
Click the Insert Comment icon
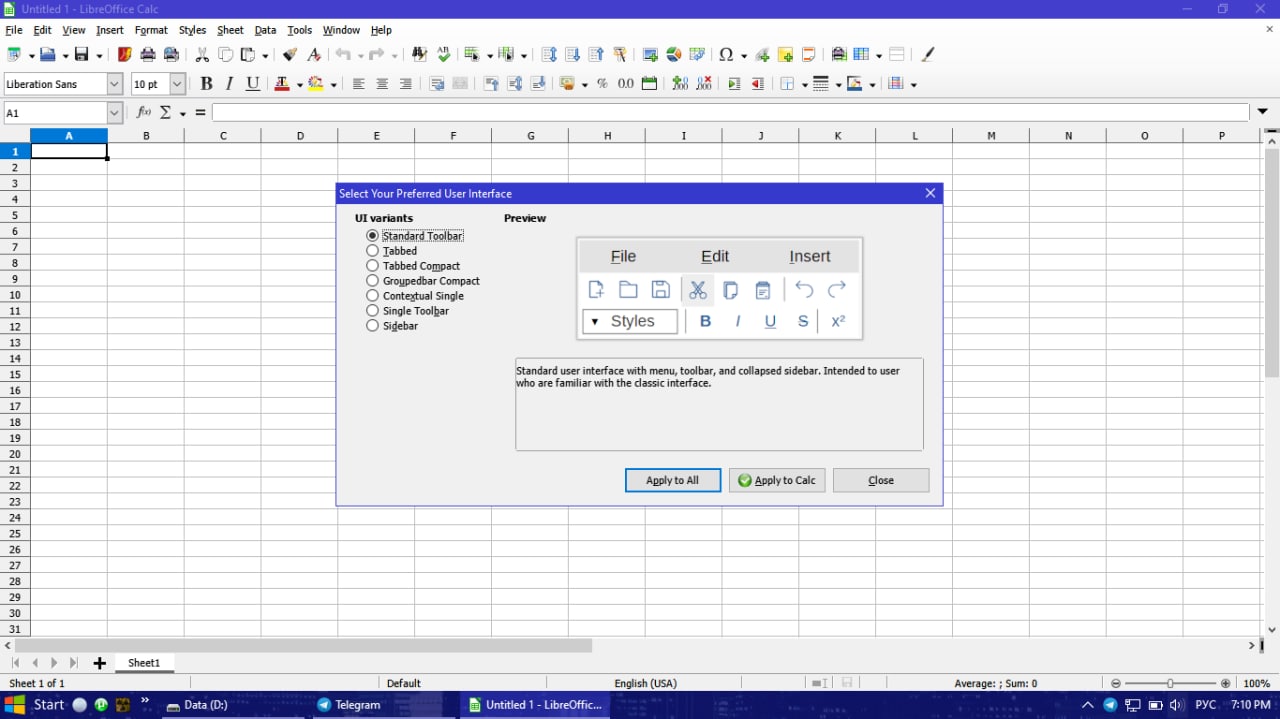[x=786, y=55]
